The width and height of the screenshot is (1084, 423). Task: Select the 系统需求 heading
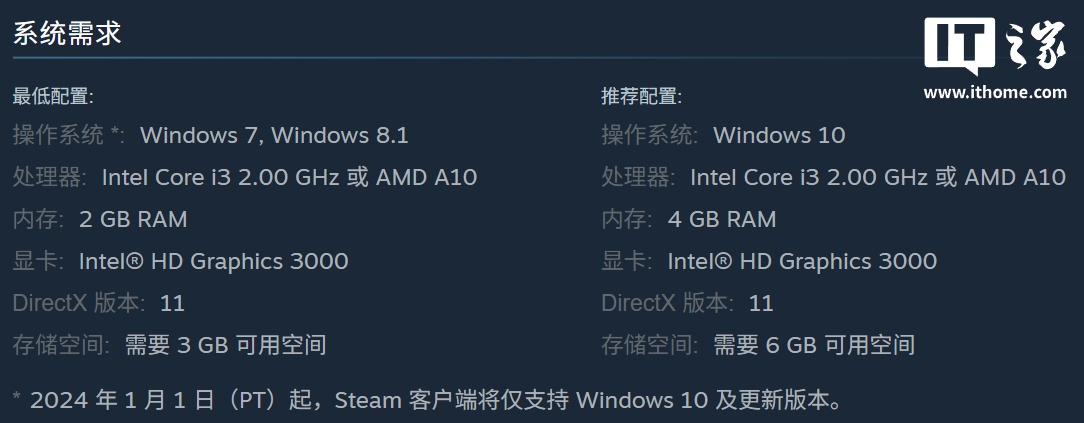67,32
